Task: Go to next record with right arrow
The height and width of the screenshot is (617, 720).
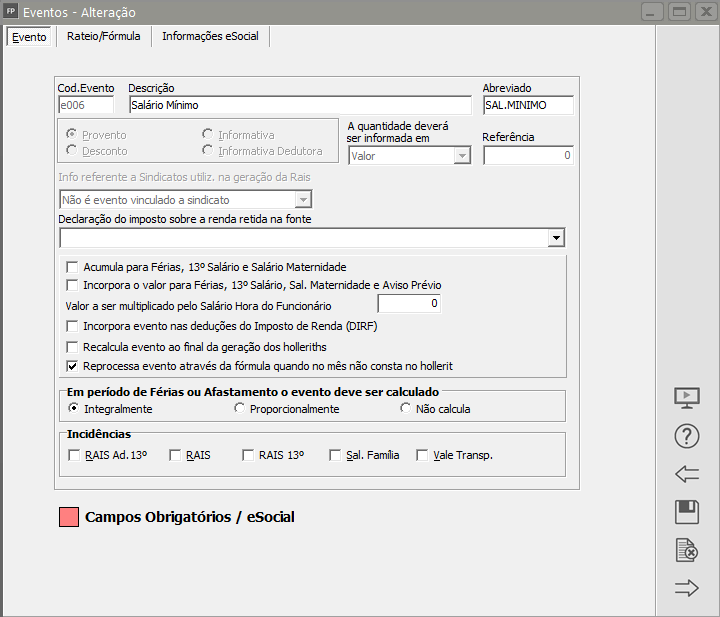Action: [687, 588]
